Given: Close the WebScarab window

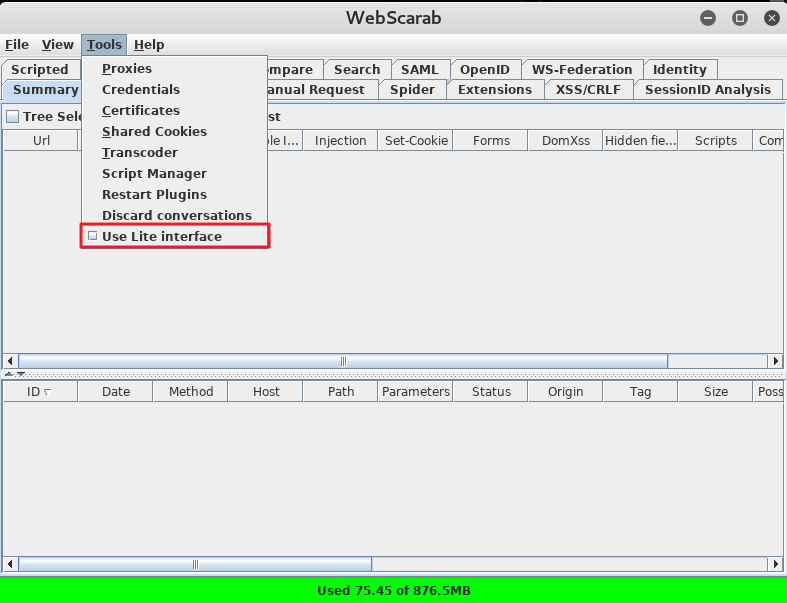Looking at the screenshot, I should click(771, 18).
